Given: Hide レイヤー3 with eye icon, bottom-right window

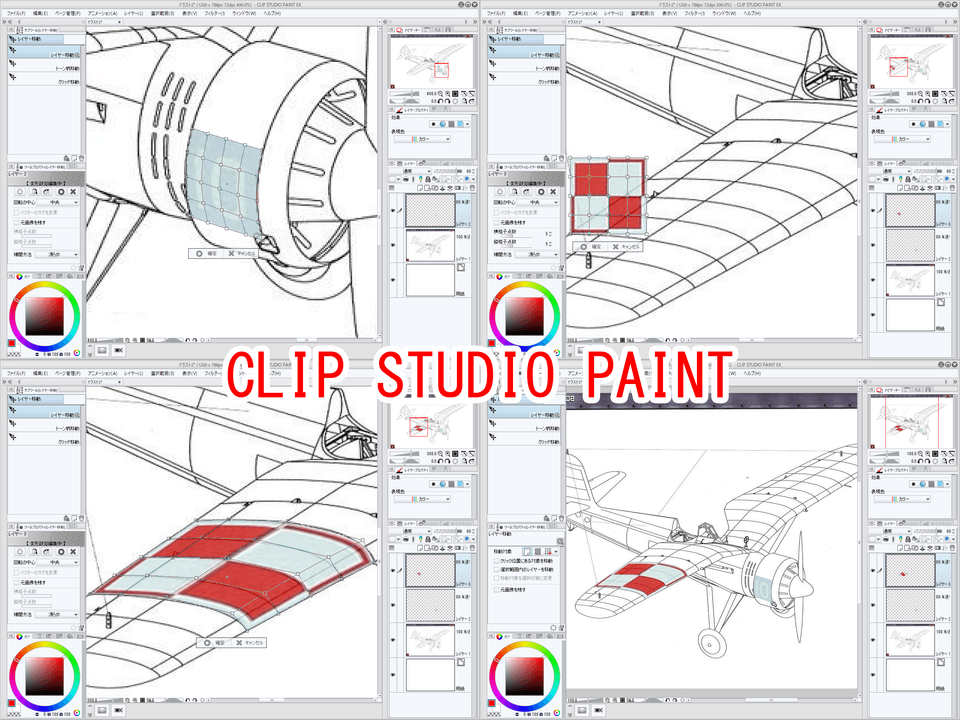Looking at the screenshot, I should click(872, 570).
